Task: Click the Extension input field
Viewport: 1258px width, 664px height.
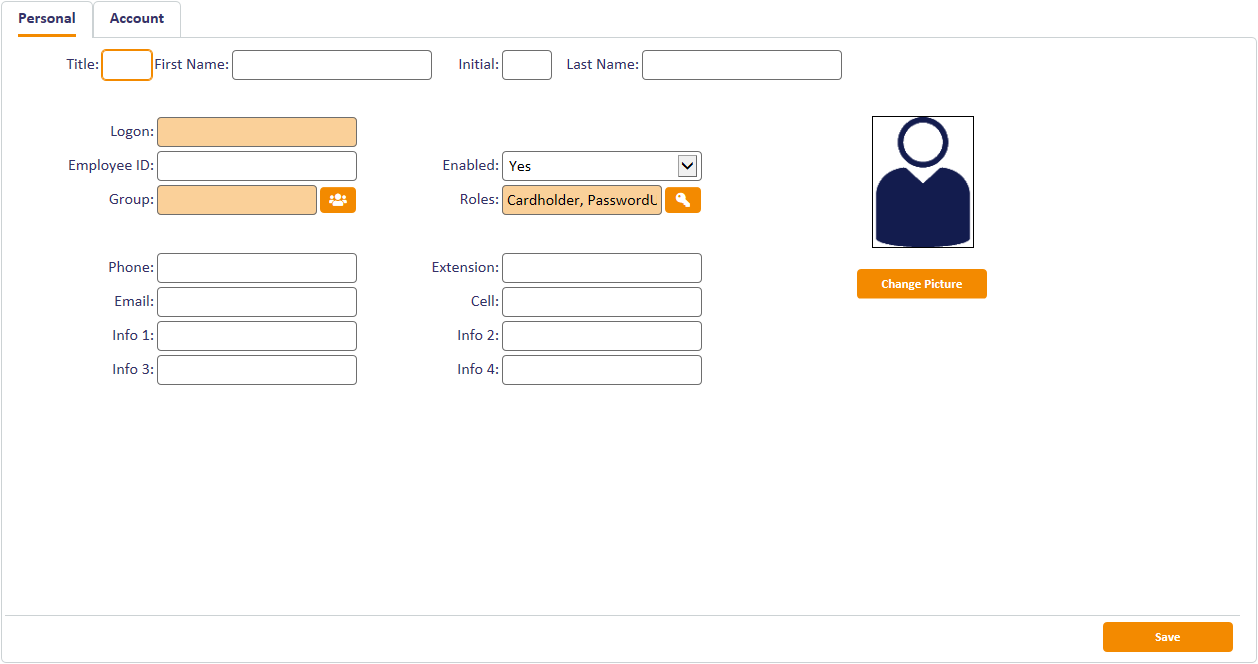Action: point(601,268)
